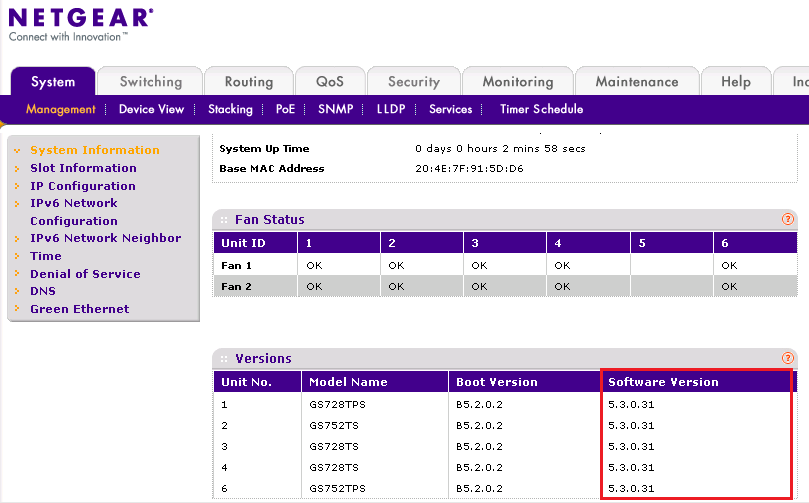Click the Versions section title
This screenshot has width=809, height=503.
(263, 359)
